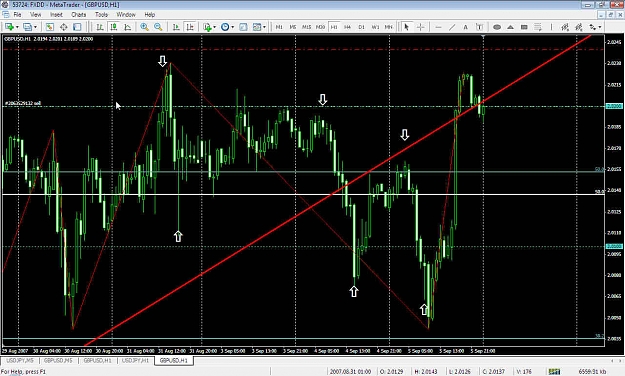Pick the Horizontal Line drawing tool

[x=438, y=27]
